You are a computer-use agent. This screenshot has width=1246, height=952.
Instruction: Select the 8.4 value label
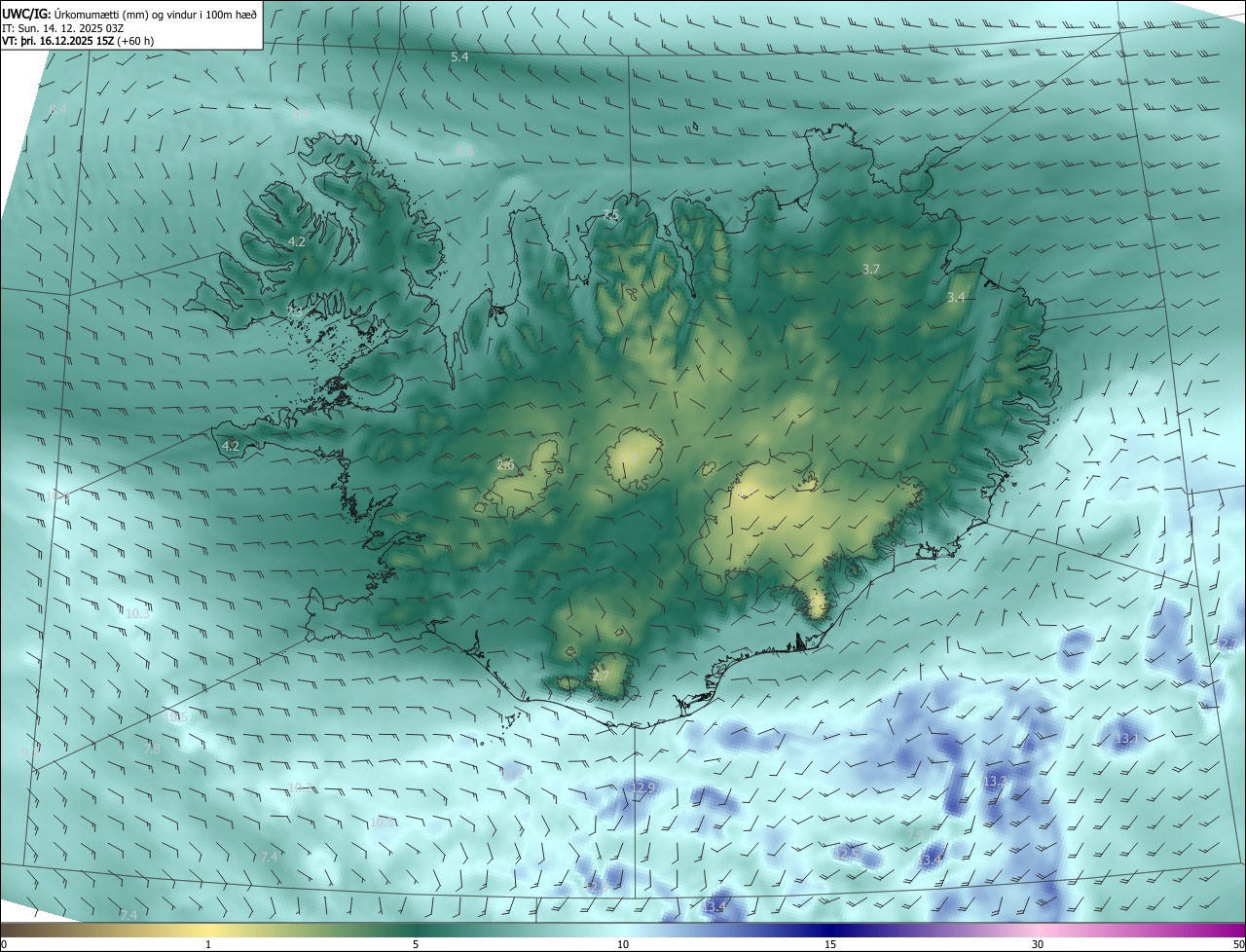tap(57, 110)
